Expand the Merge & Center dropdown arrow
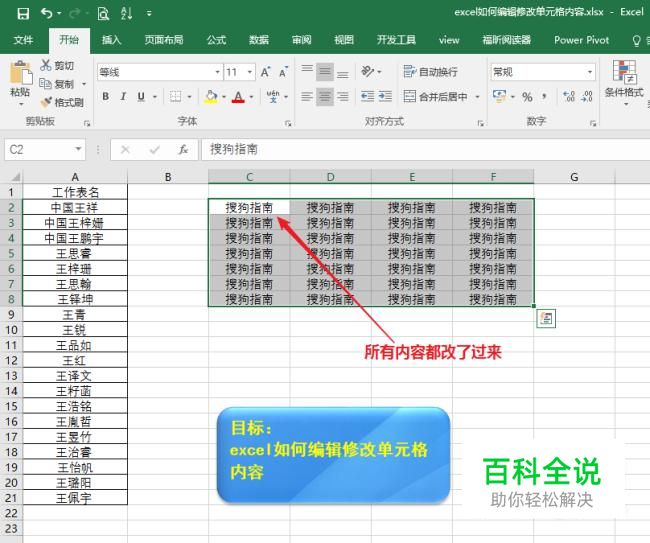The height and width of the screenshot is (543, 650). coord(477,97)
